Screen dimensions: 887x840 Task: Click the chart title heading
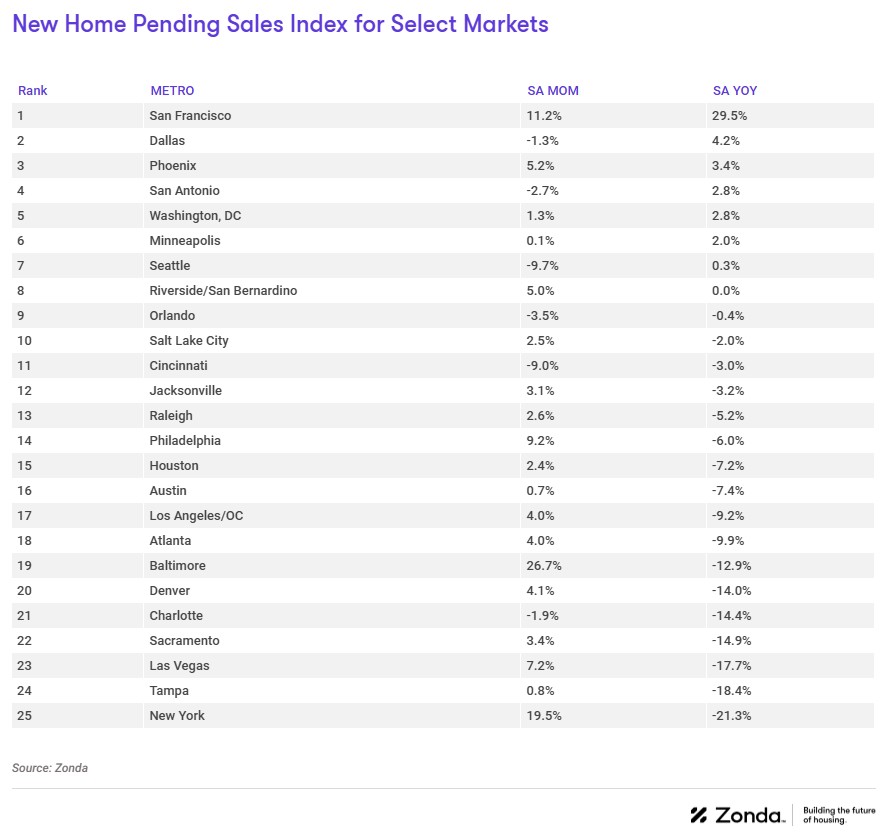[x=280, y=24]
